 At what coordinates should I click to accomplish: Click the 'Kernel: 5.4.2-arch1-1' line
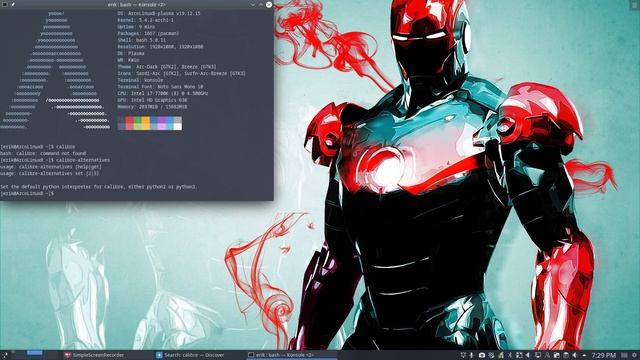pos(145,20)
